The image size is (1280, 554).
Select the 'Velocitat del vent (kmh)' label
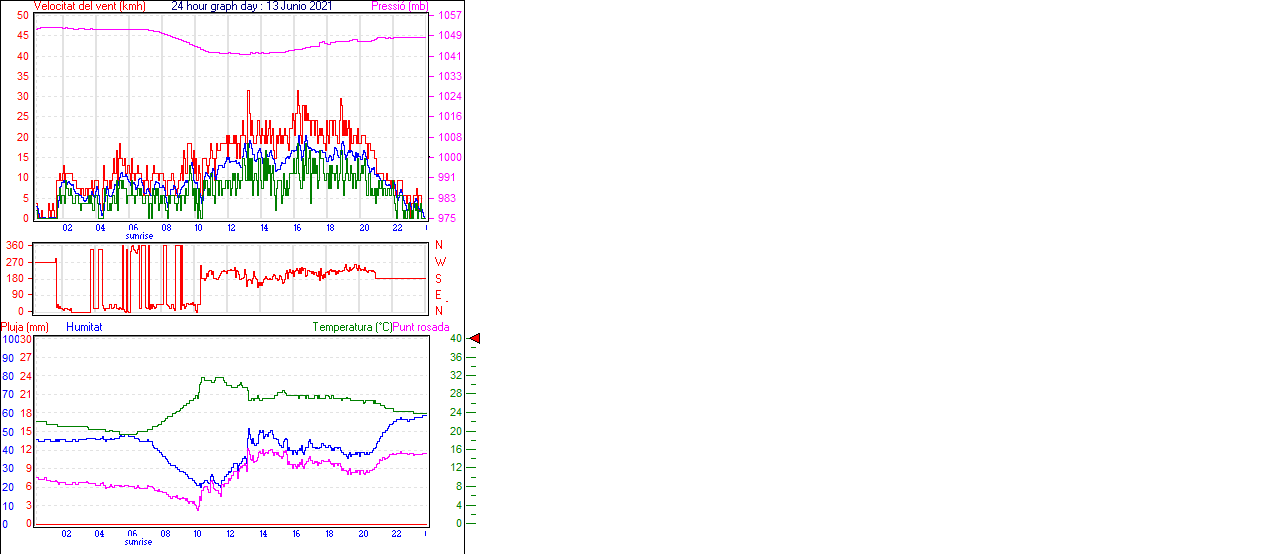(x=90, y=6)
